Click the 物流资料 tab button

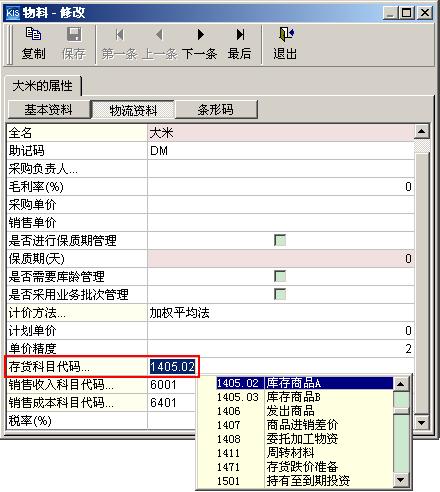pyautogui.click(x=133, y=110)
